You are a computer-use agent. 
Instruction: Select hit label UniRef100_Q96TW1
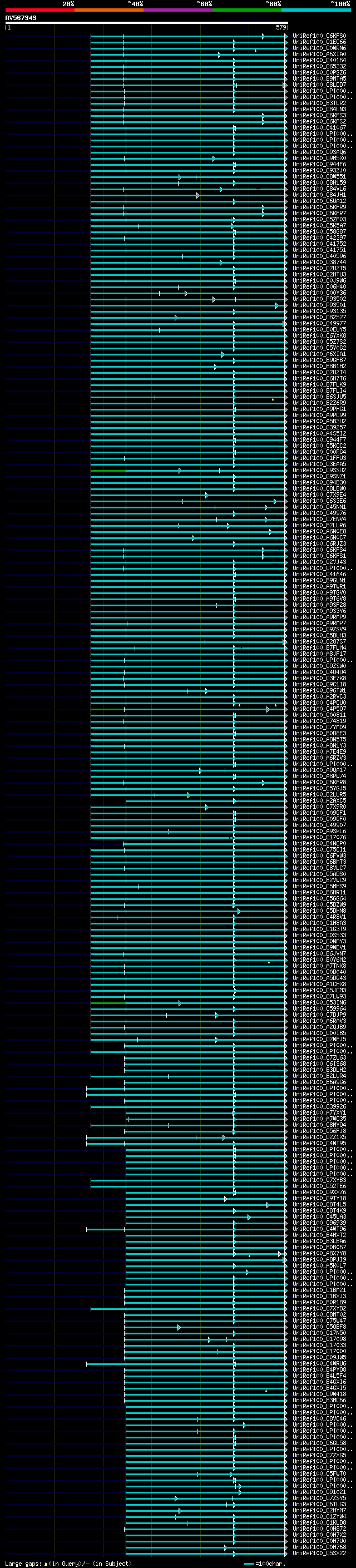(319, 691)
